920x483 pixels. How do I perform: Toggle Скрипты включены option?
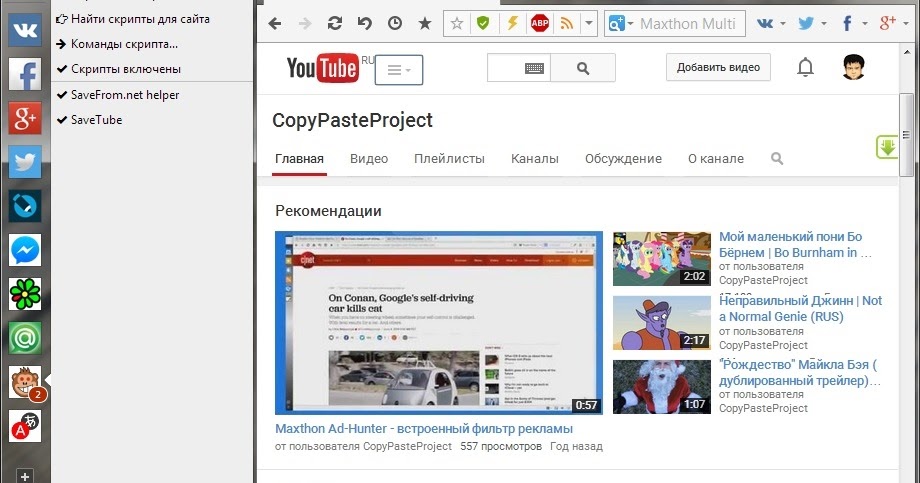pos(119,69)
